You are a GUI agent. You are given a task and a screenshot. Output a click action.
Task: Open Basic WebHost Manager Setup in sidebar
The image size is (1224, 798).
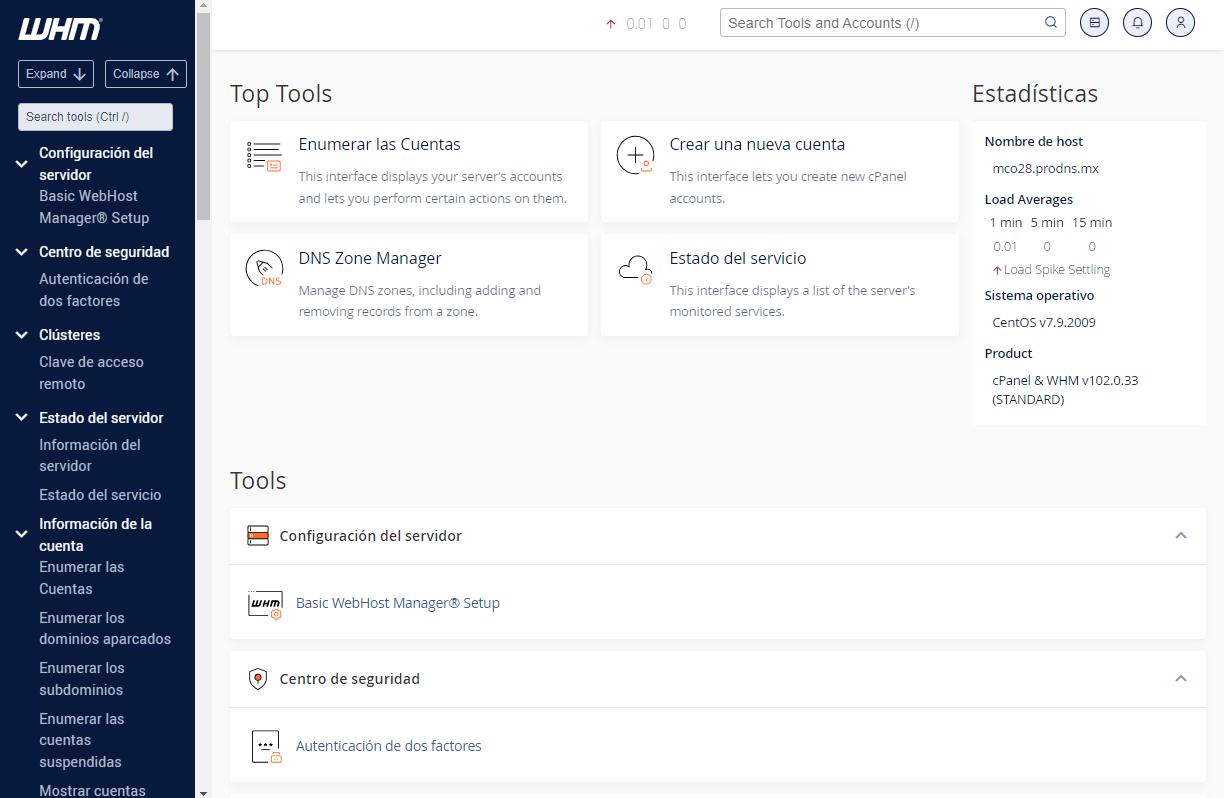(x=94, y=207)
